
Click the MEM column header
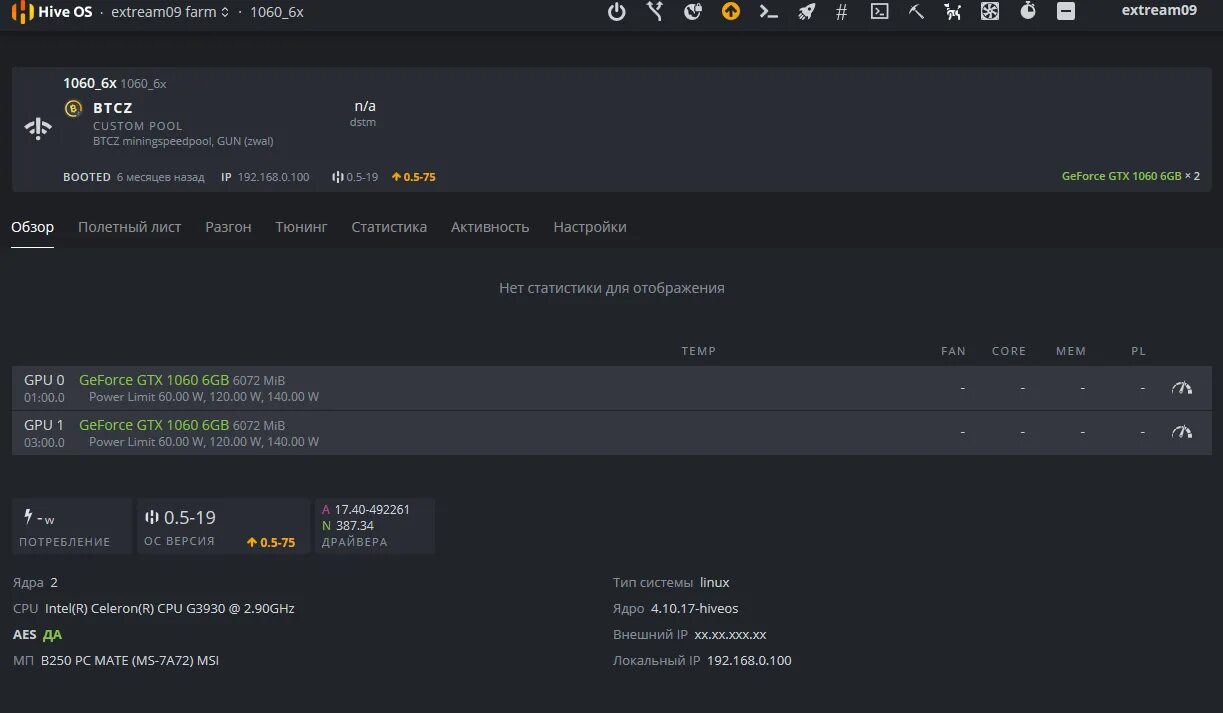coord(1071,351)
